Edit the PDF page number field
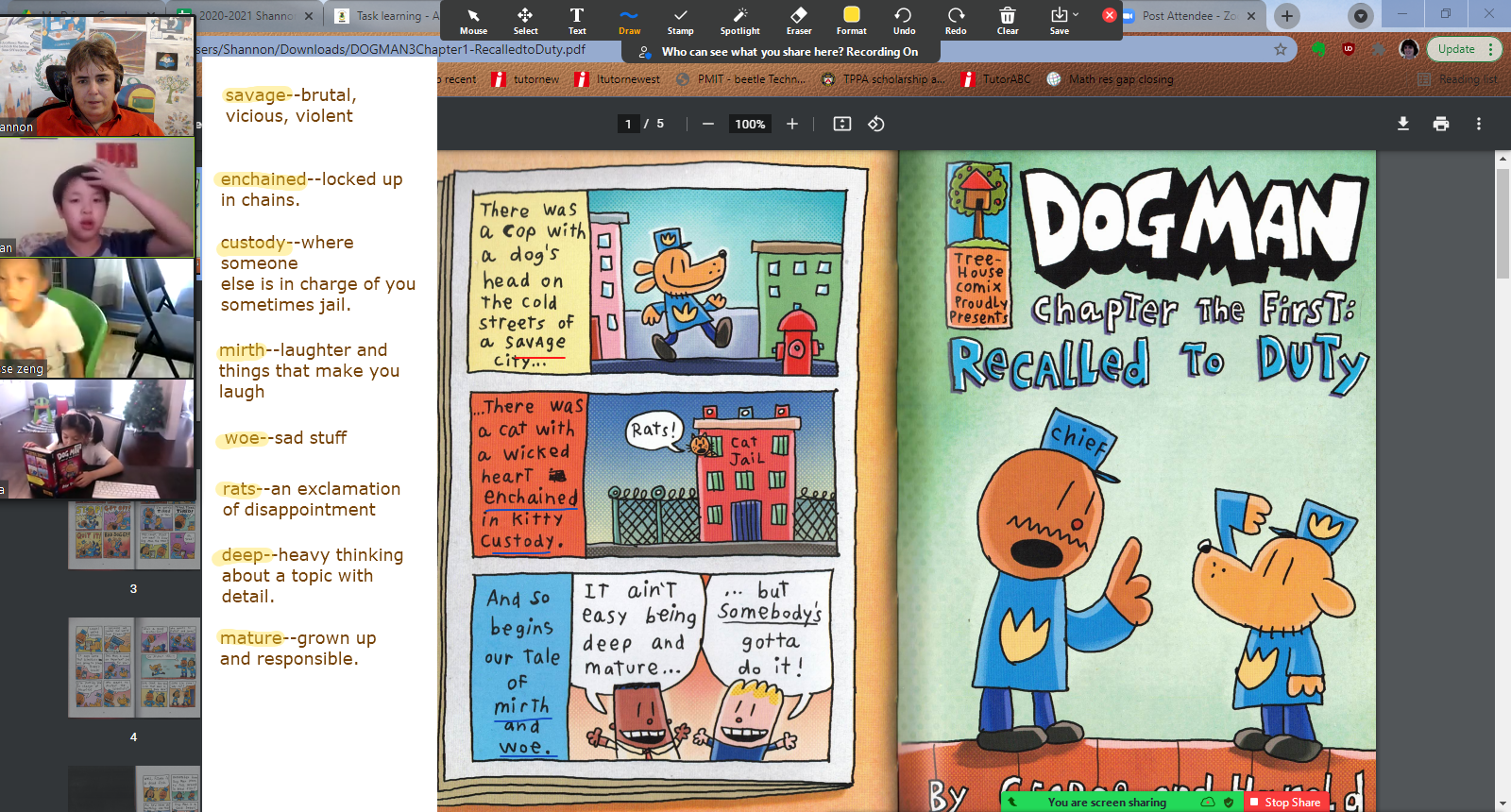Viewport: 1511px width, 812px height. (x=628, y=124)
